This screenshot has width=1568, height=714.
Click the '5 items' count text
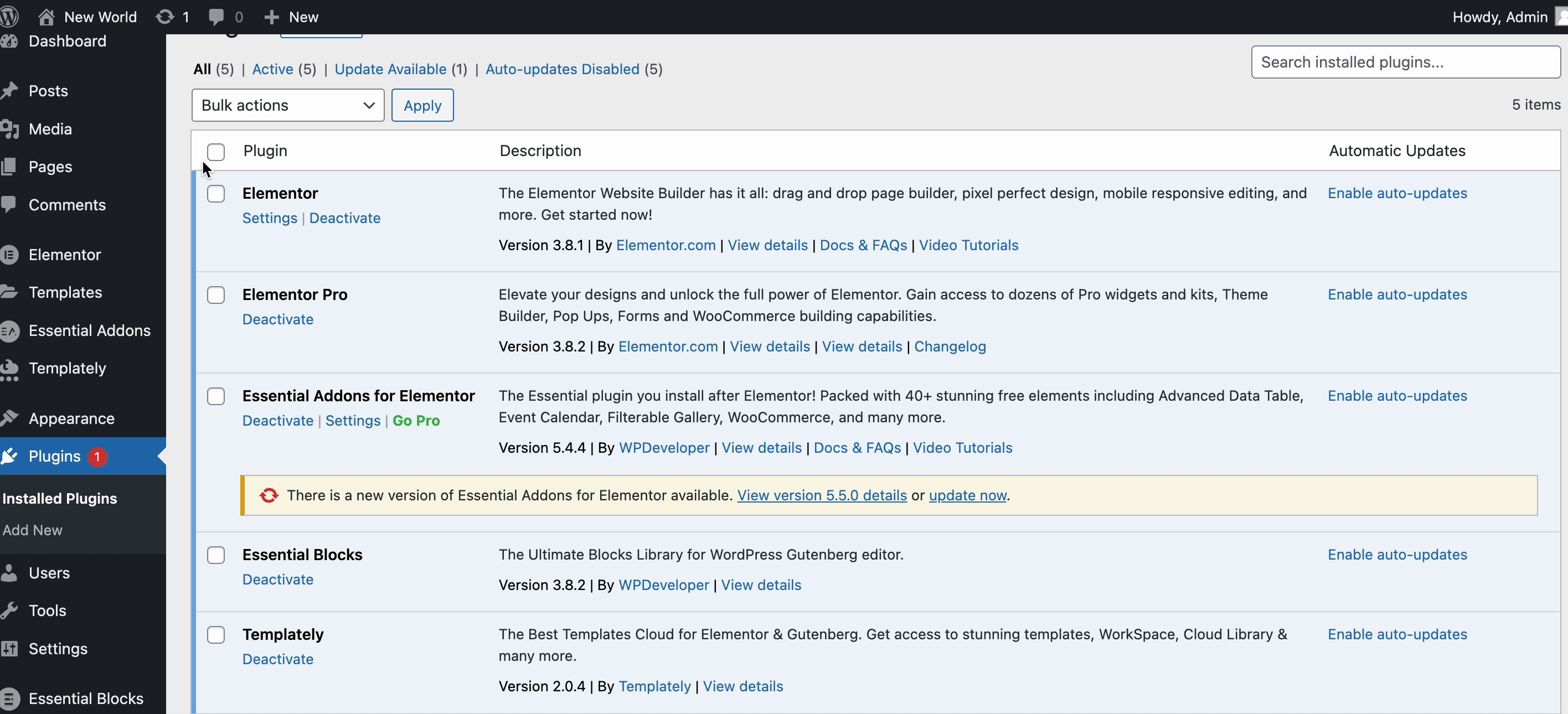pos(1536,105)
